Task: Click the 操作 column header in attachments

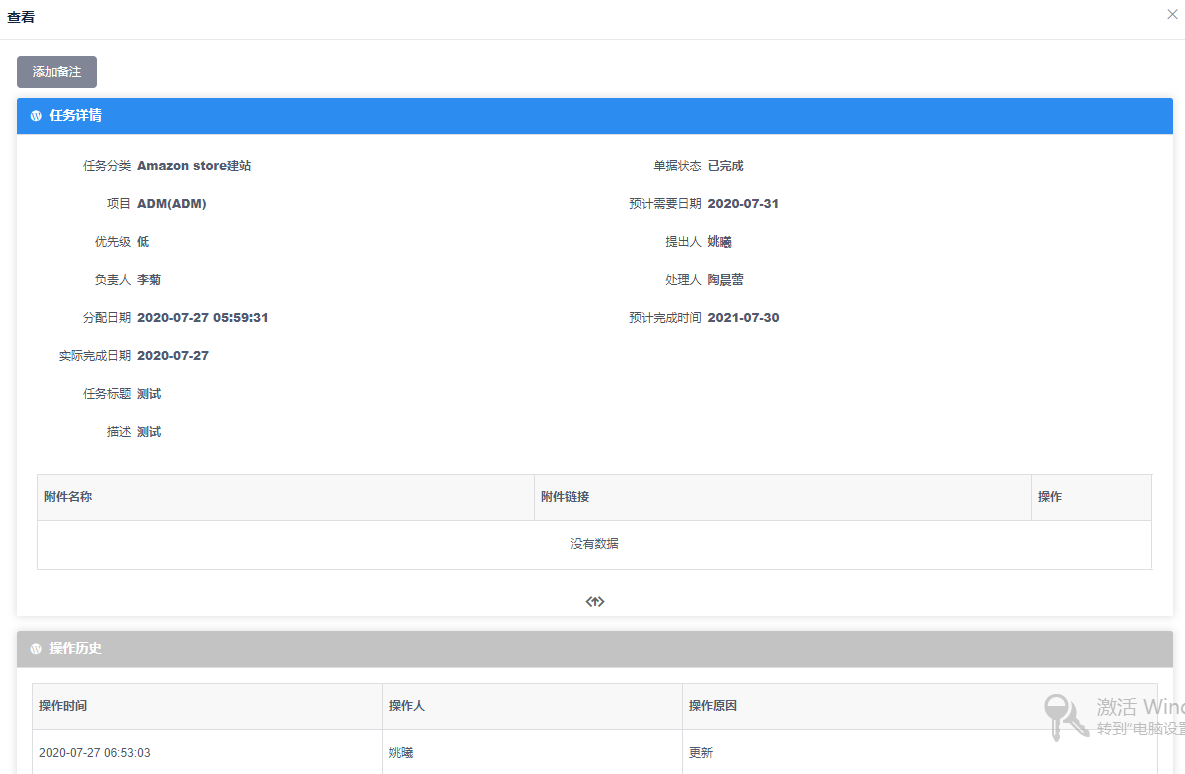Action: point(1091,497)
